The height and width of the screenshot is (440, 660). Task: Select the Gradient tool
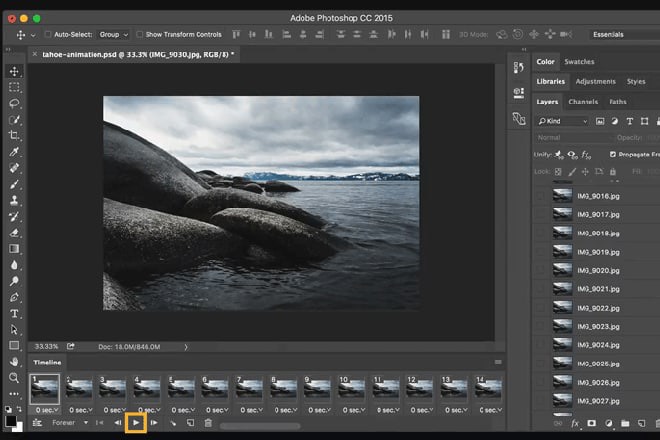click(14, 248)
